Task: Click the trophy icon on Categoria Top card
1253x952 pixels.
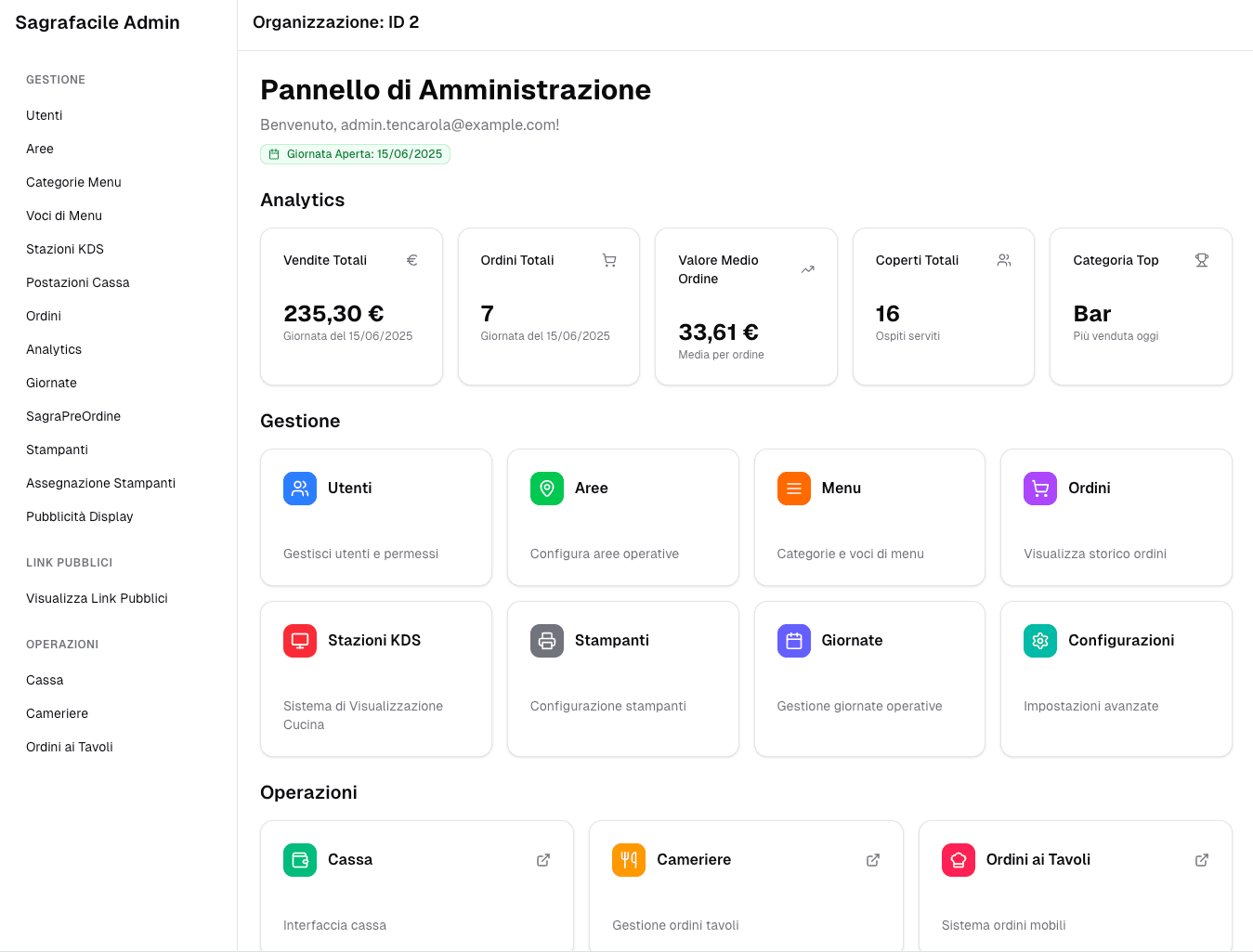Action: pyautogui.click(x=1201, y=260)
